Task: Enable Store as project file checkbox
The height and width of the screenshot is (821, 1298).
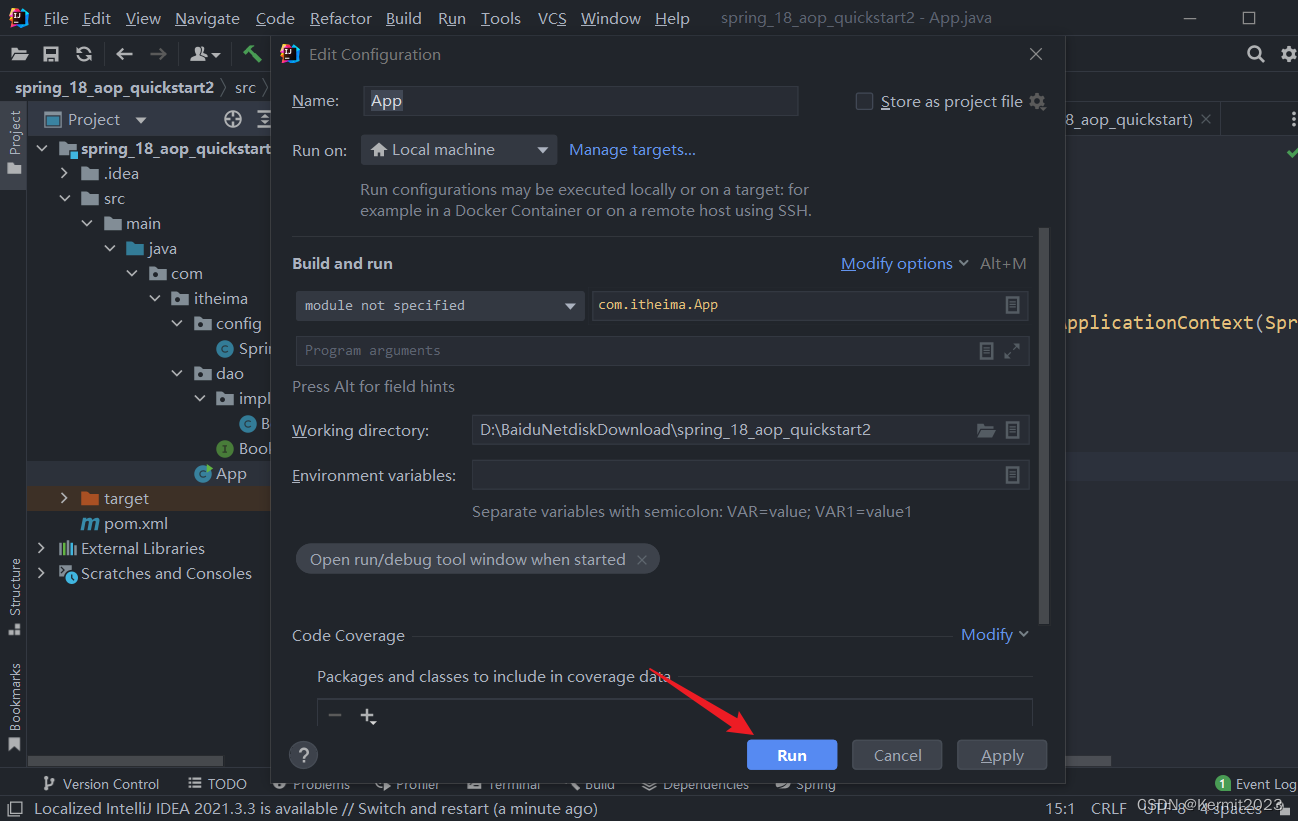Action: point(864,101)
